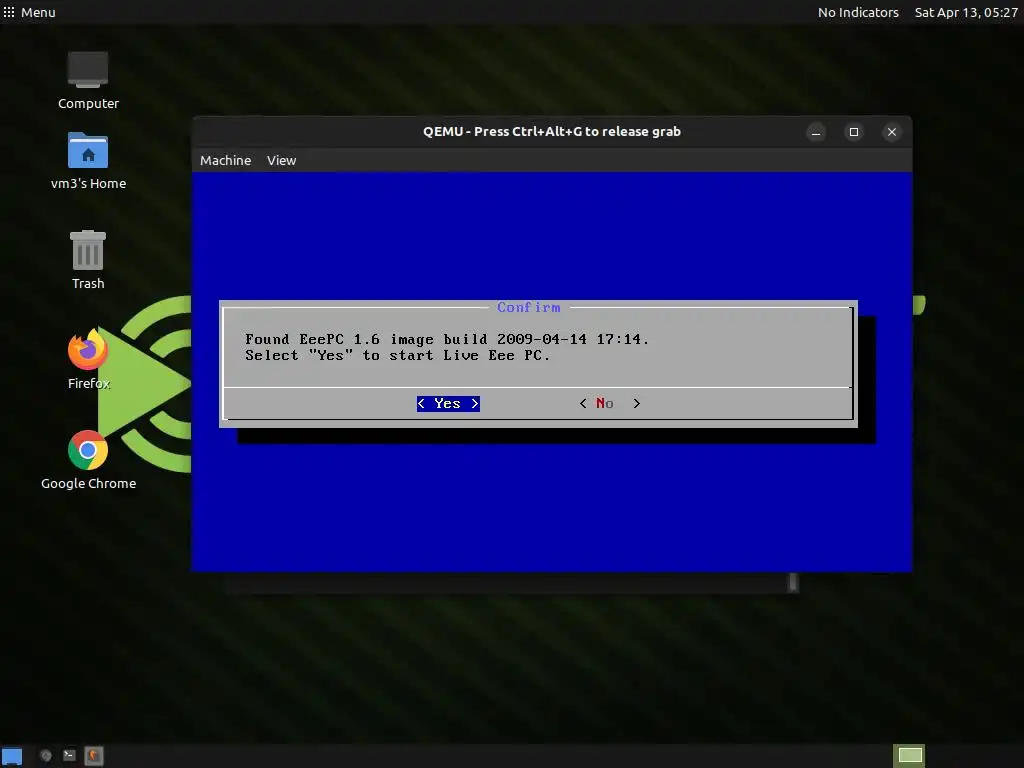Open the Machine menu in QEMU
This screenshot has height=768, width=1024.
pos(225,160)
